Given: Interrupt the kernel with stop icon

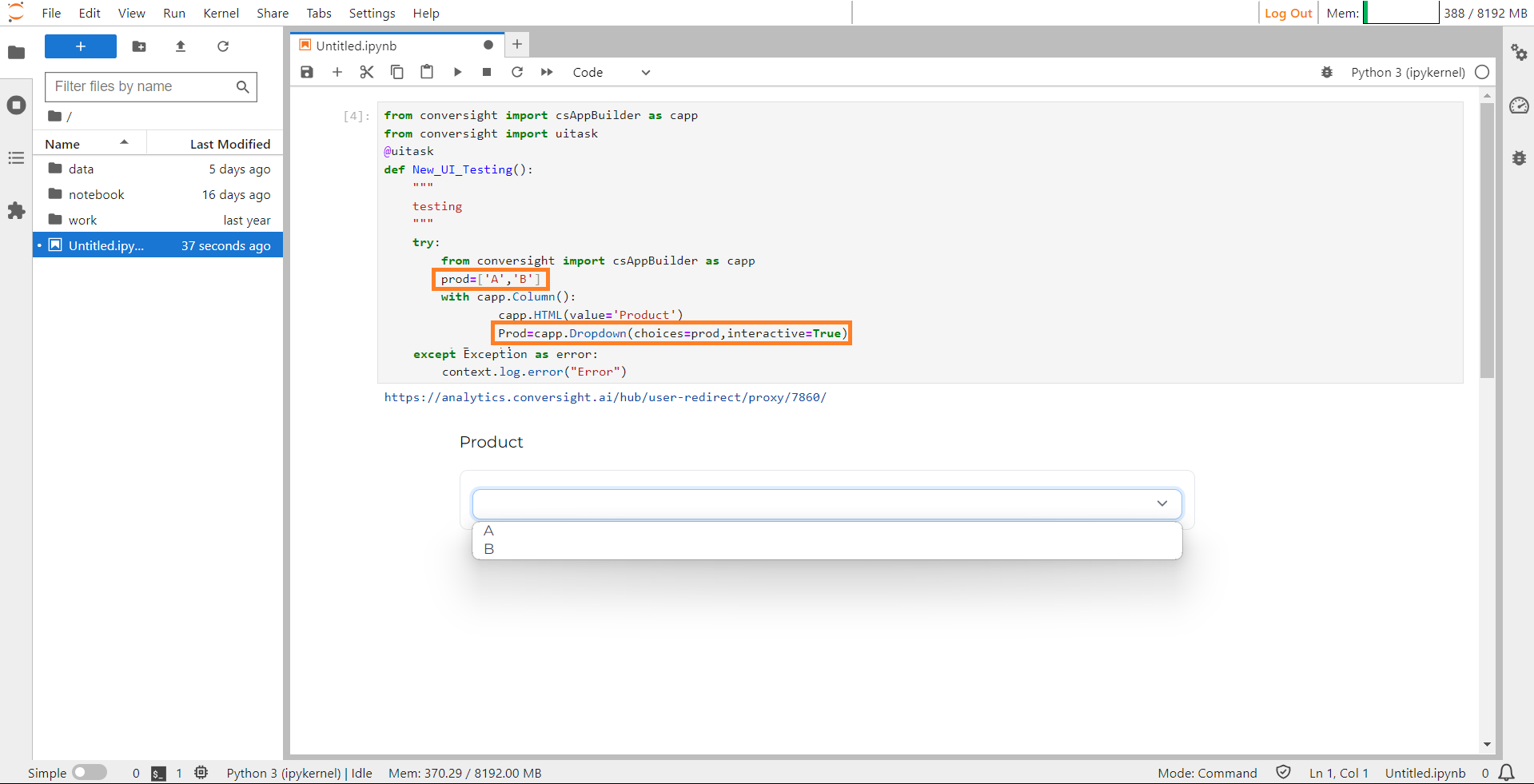Looking at the screenshot, I should click(x=487, y=72).
